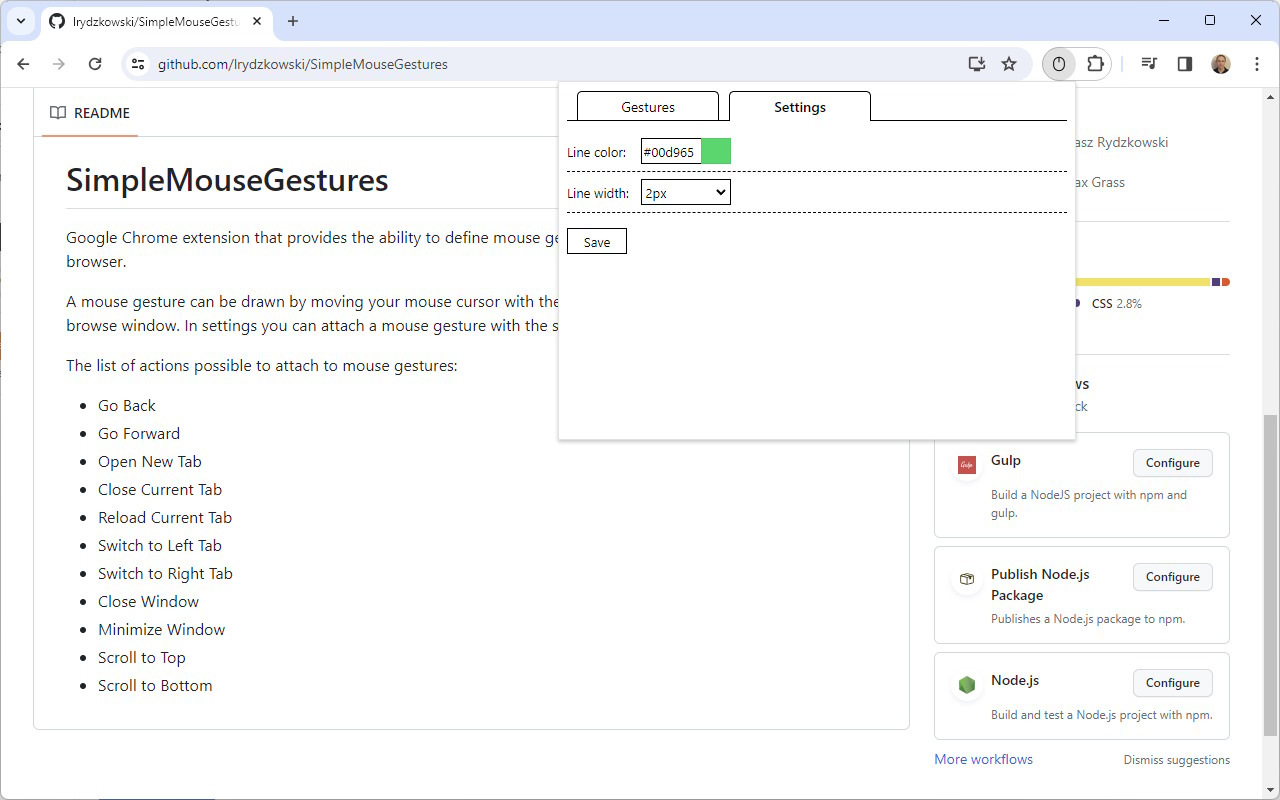1280x800 pixels.
Task: Open the site information icon in address bar
Action: click(x=139, y=64)
